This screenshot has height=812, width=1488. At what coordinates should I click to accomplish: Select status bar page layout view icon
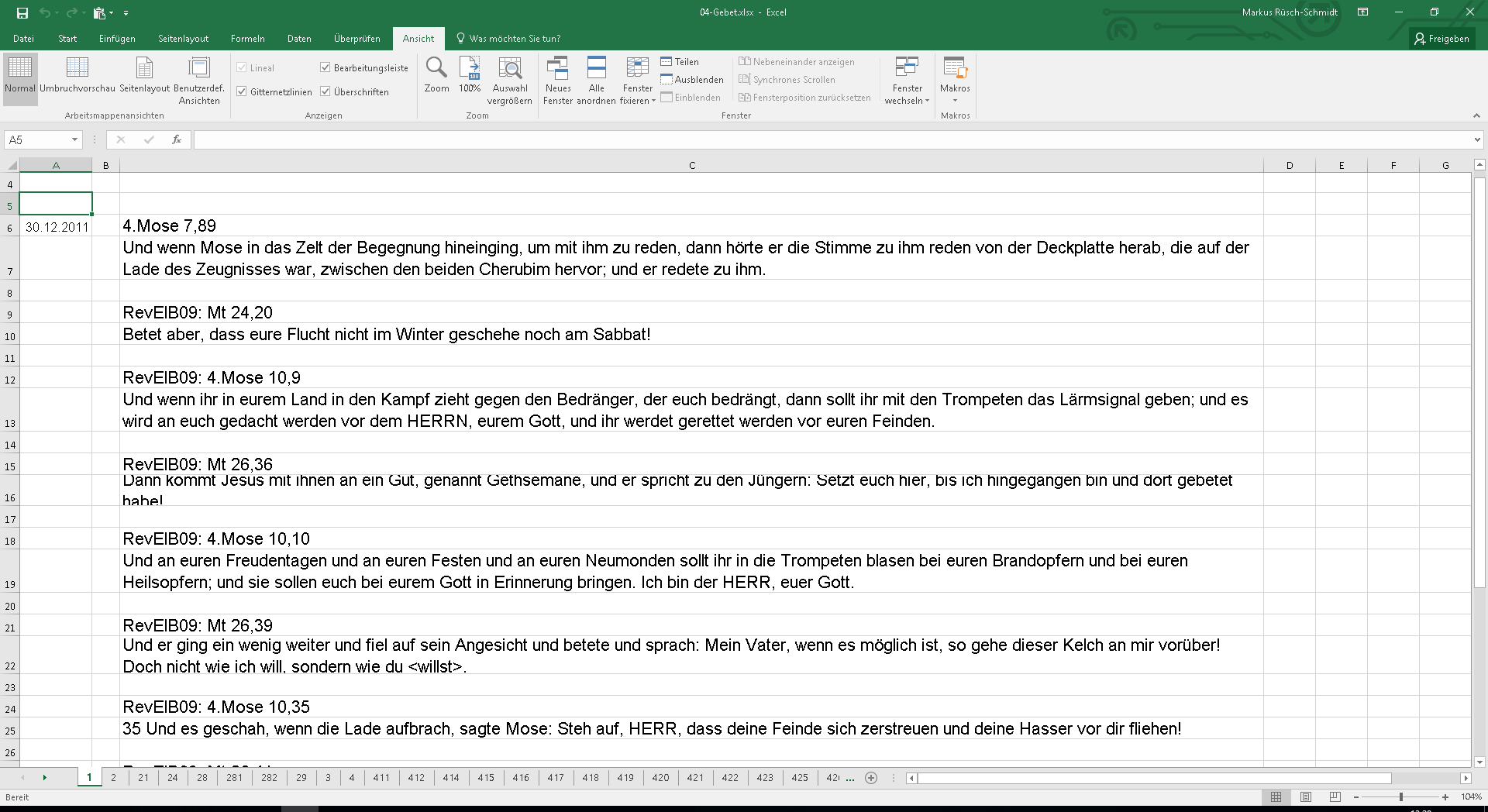(x=1305, y=797)
